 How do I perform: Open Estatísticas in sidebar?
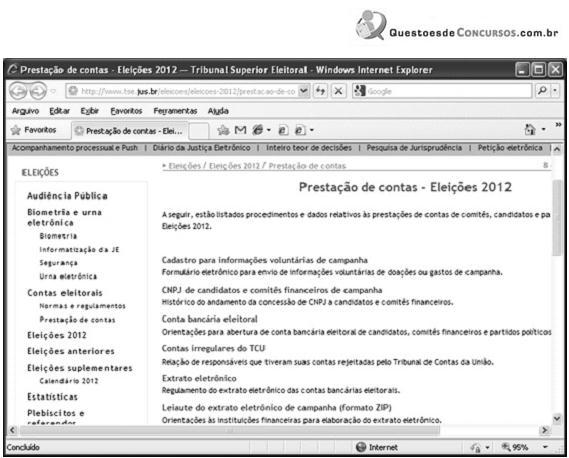[x=52, y=397]
